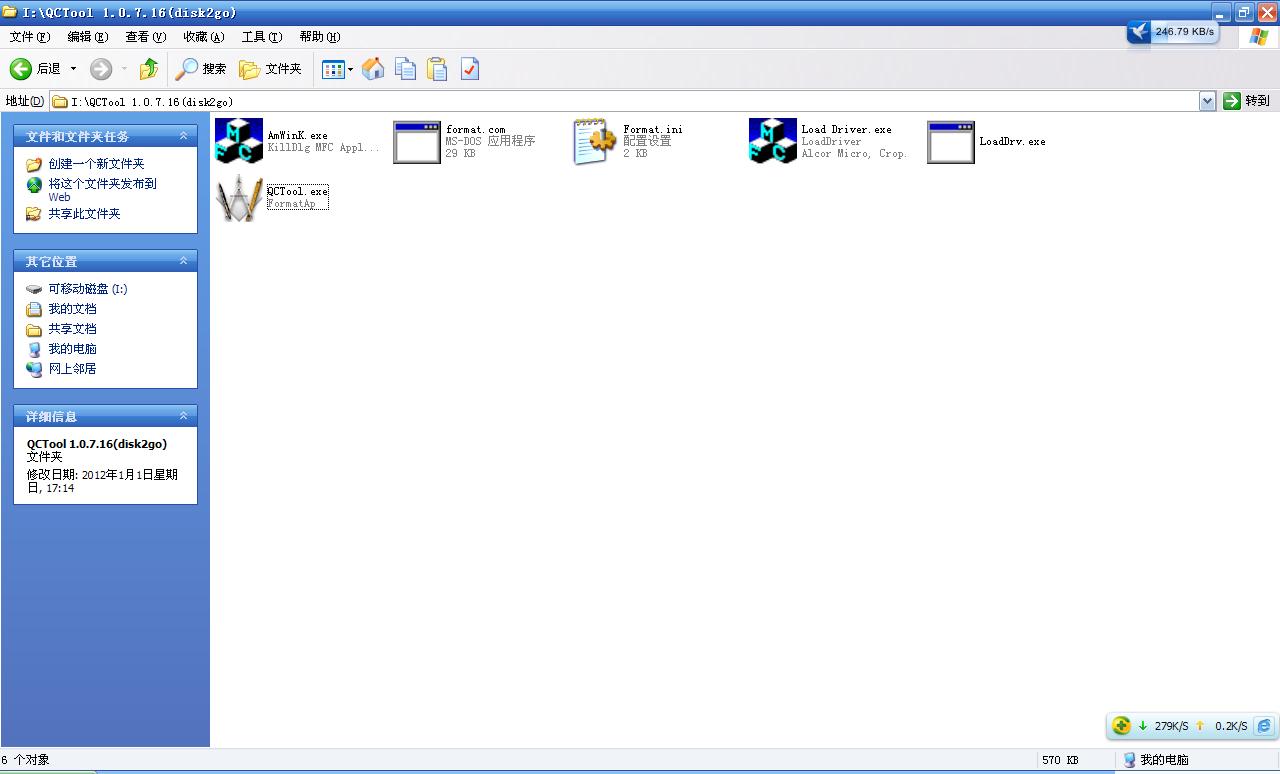Open 网上邻居 location

(72, 369)
